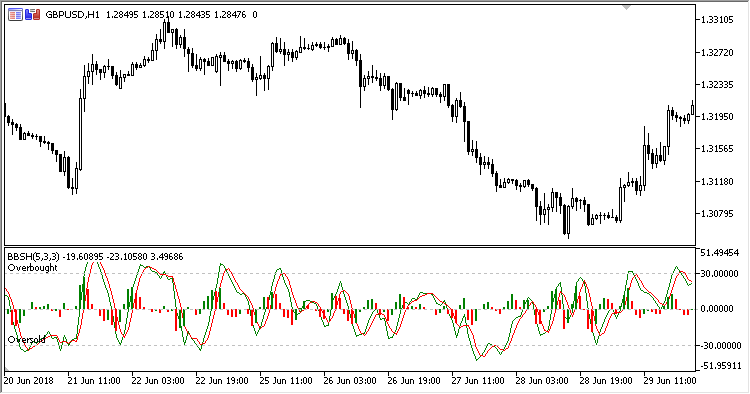
Task: Click the 22 Jun 03:00 time label
Action: click(x=158, y=381)
